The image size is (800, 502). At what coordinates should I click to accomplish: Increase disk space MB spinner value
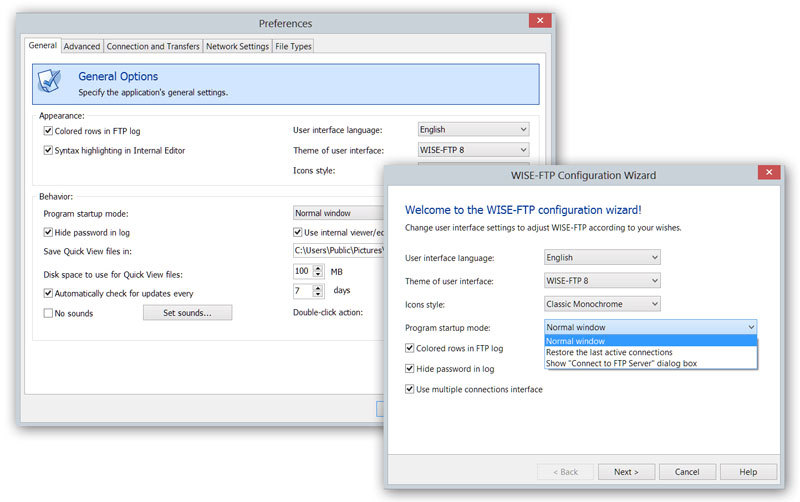[318, 268]
